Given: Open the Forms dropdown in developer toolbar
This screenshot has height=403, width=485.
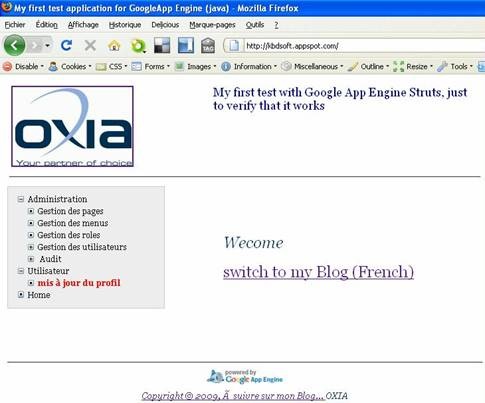Looking at the screenshot, I should click(x=151, y=66).
